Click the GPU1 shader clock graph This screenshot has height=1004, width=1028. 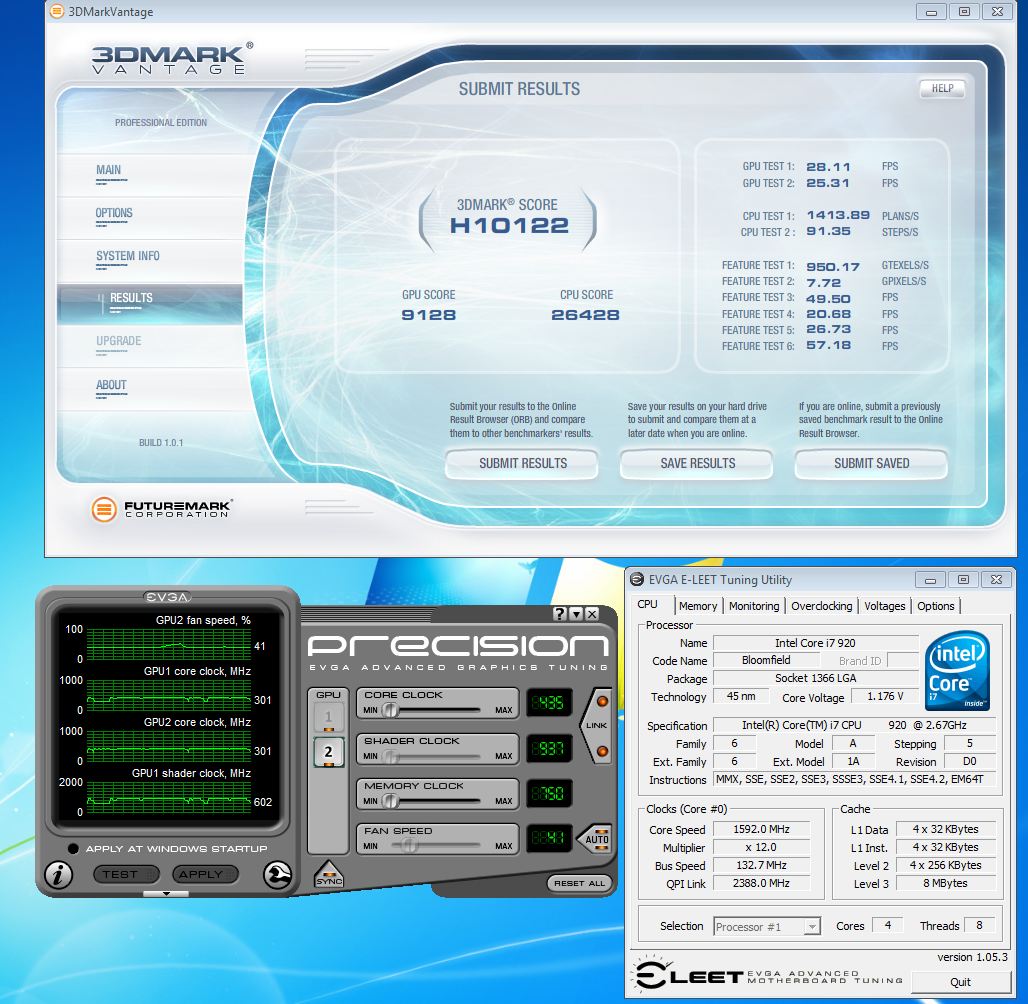point(168,797)
